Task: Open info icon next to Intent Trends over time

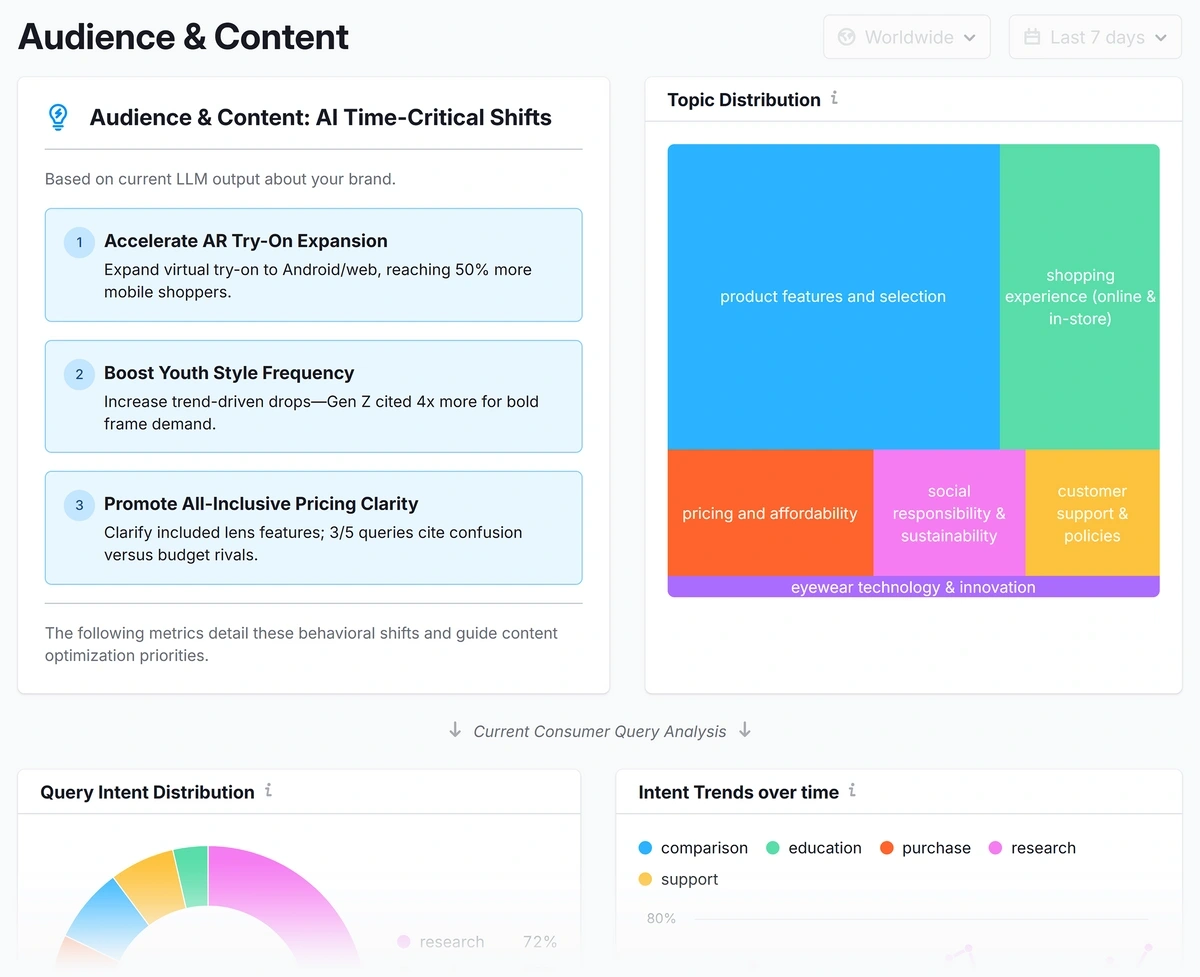Action: pyautogui.click(x=852, y=790)
